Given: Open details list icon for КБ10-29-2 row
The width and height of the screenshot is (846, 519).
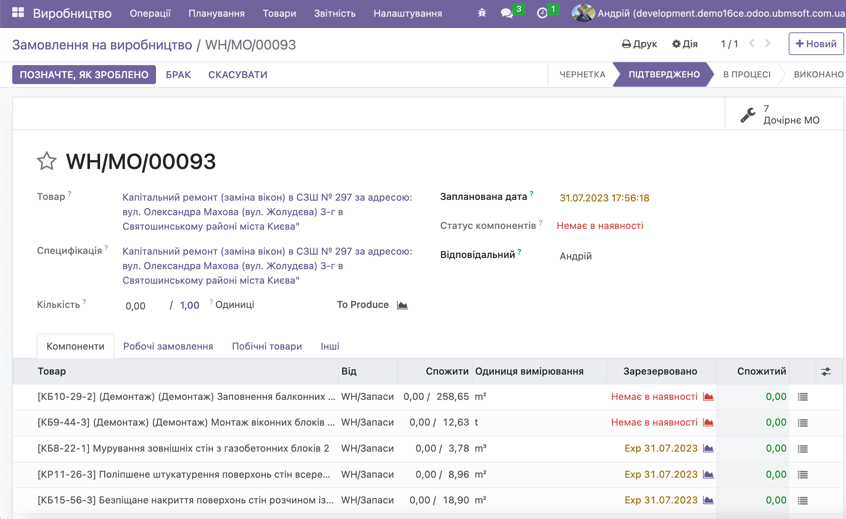Looking at the screenshot, I should click(802, 397).
